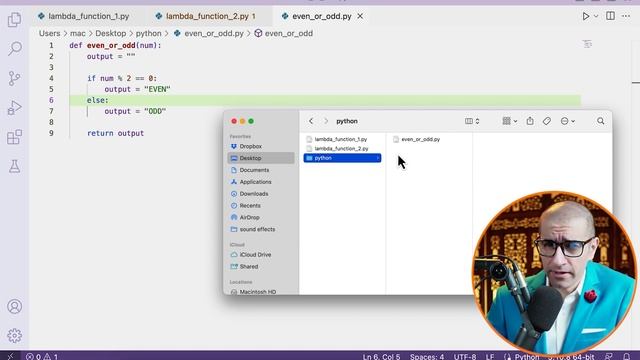Click the Finder Tags icon

pos(547,121)
